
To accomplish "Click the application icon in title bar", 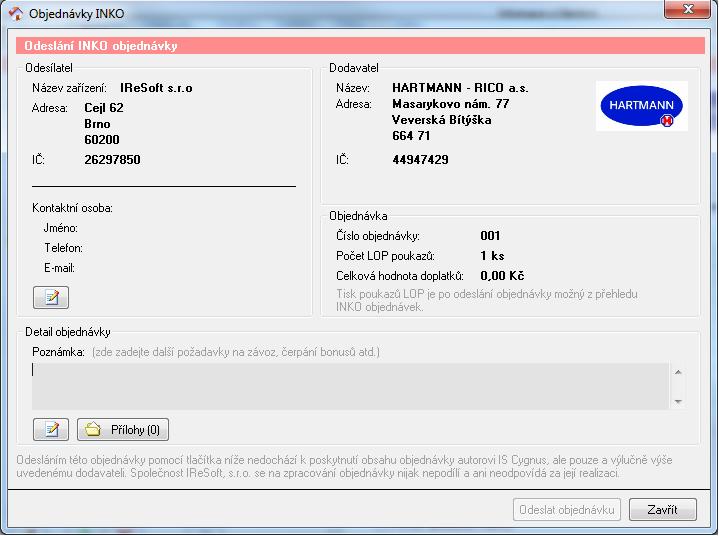I will click(x=16, y=13).
